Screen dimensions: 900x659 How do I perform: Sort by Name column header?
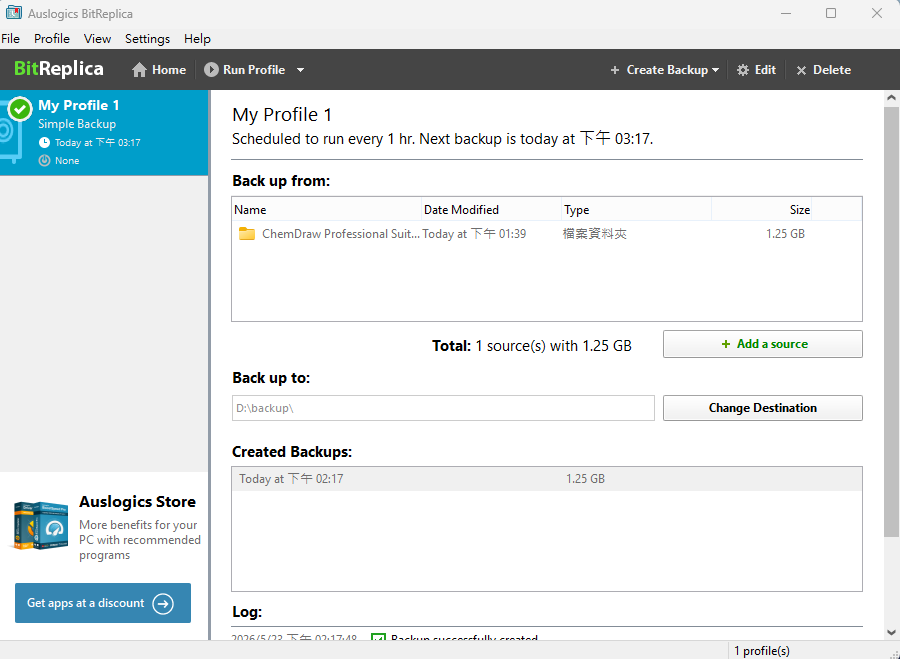(x=326, y=210)
